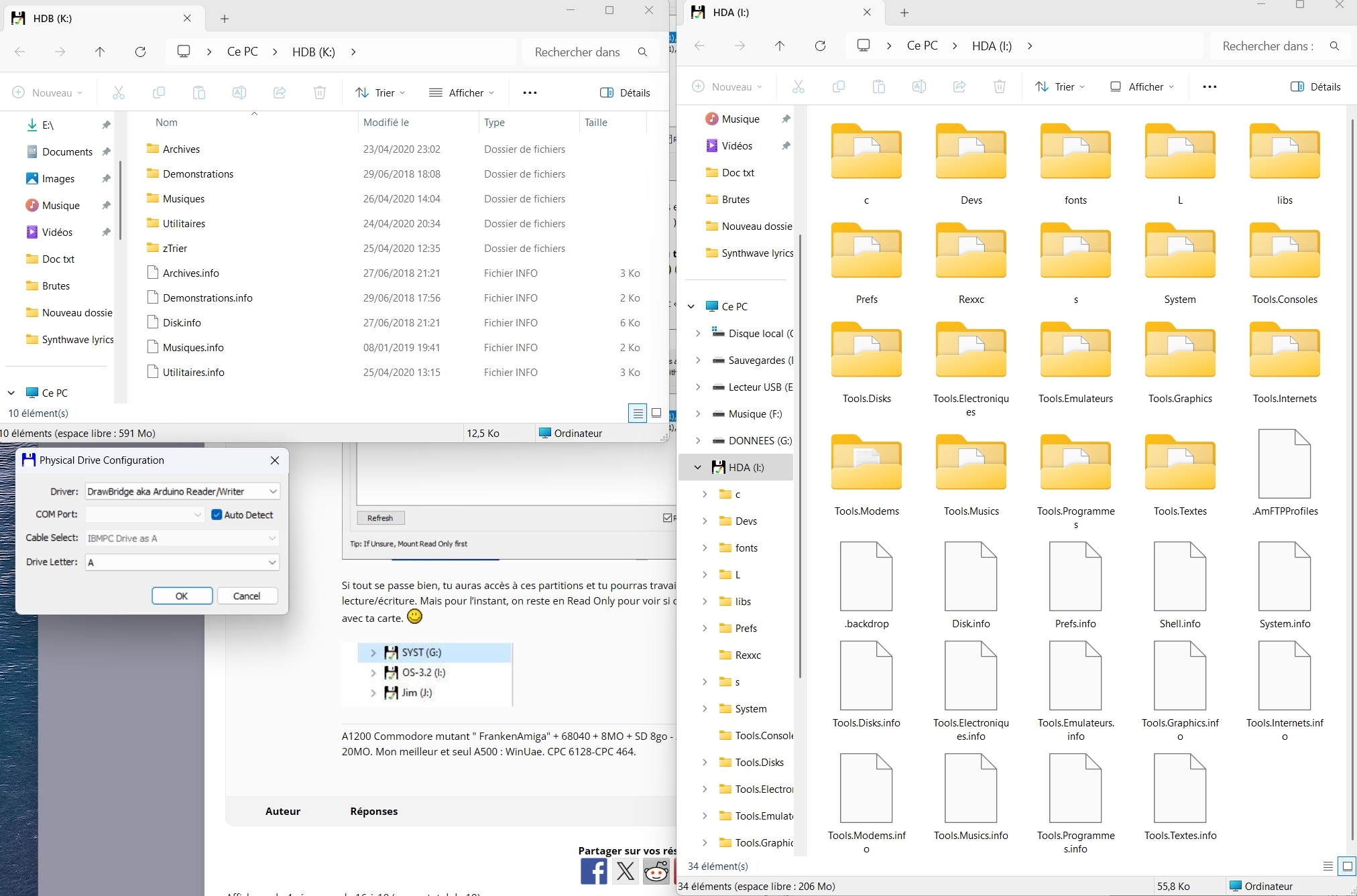Open more options (…) in HDB (K:) toolbar
The height and width of the screenshot is (896, 1357).
click(x=530, y=92)
